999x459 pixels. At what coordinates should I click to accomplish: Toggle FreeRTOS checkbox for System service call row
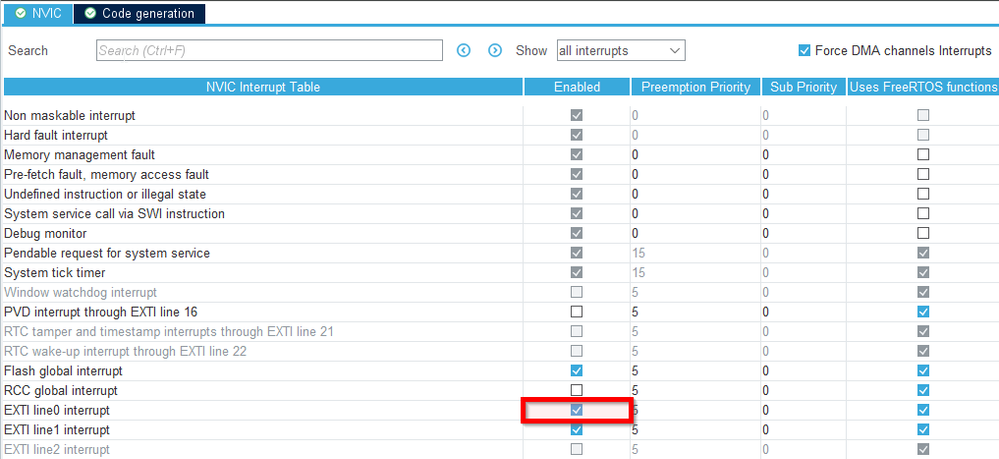point(923,214)
